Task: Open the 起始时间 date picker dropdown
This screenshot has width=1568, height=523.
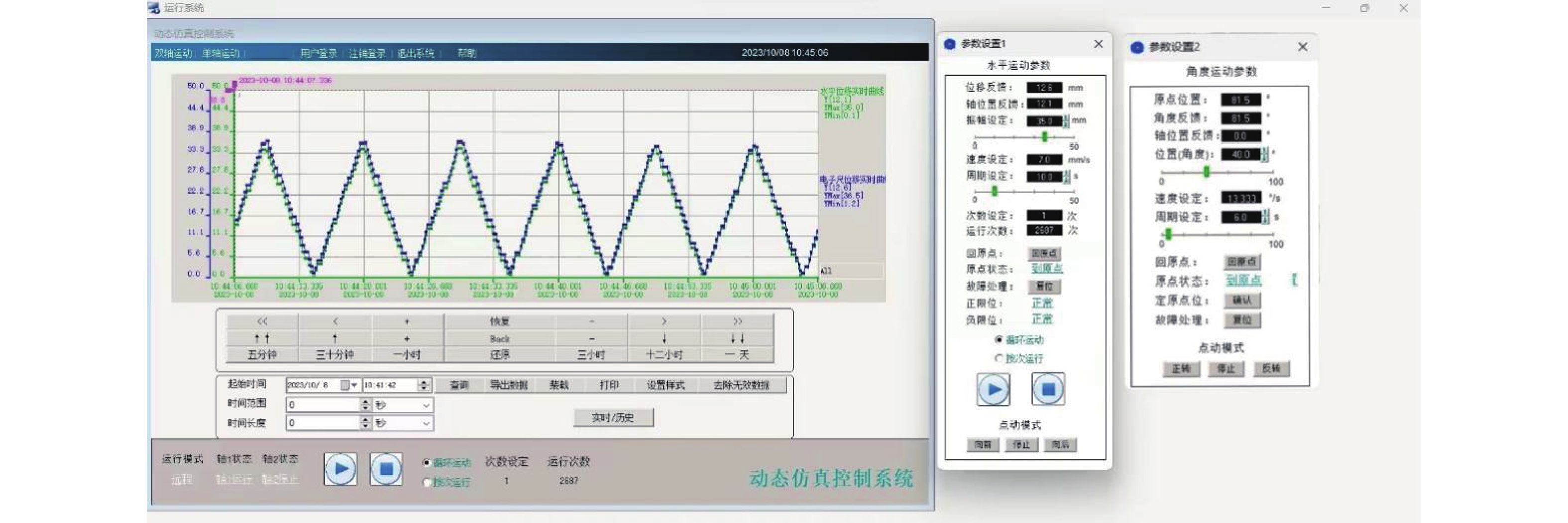Action: tap(353, 385)
